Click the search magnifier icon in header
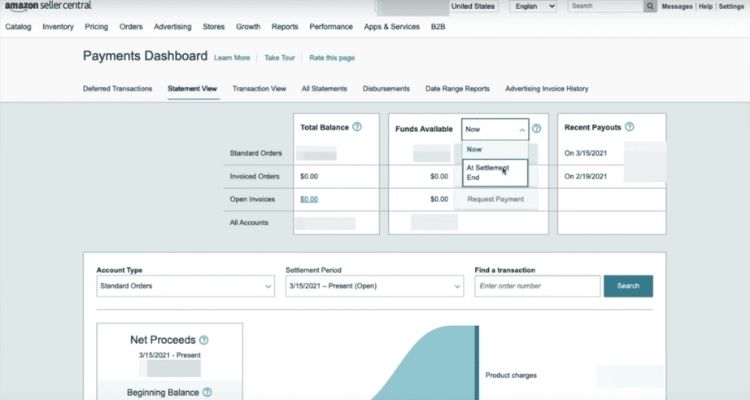Viewport: 750px width, 400px height. tap(650, 6)
